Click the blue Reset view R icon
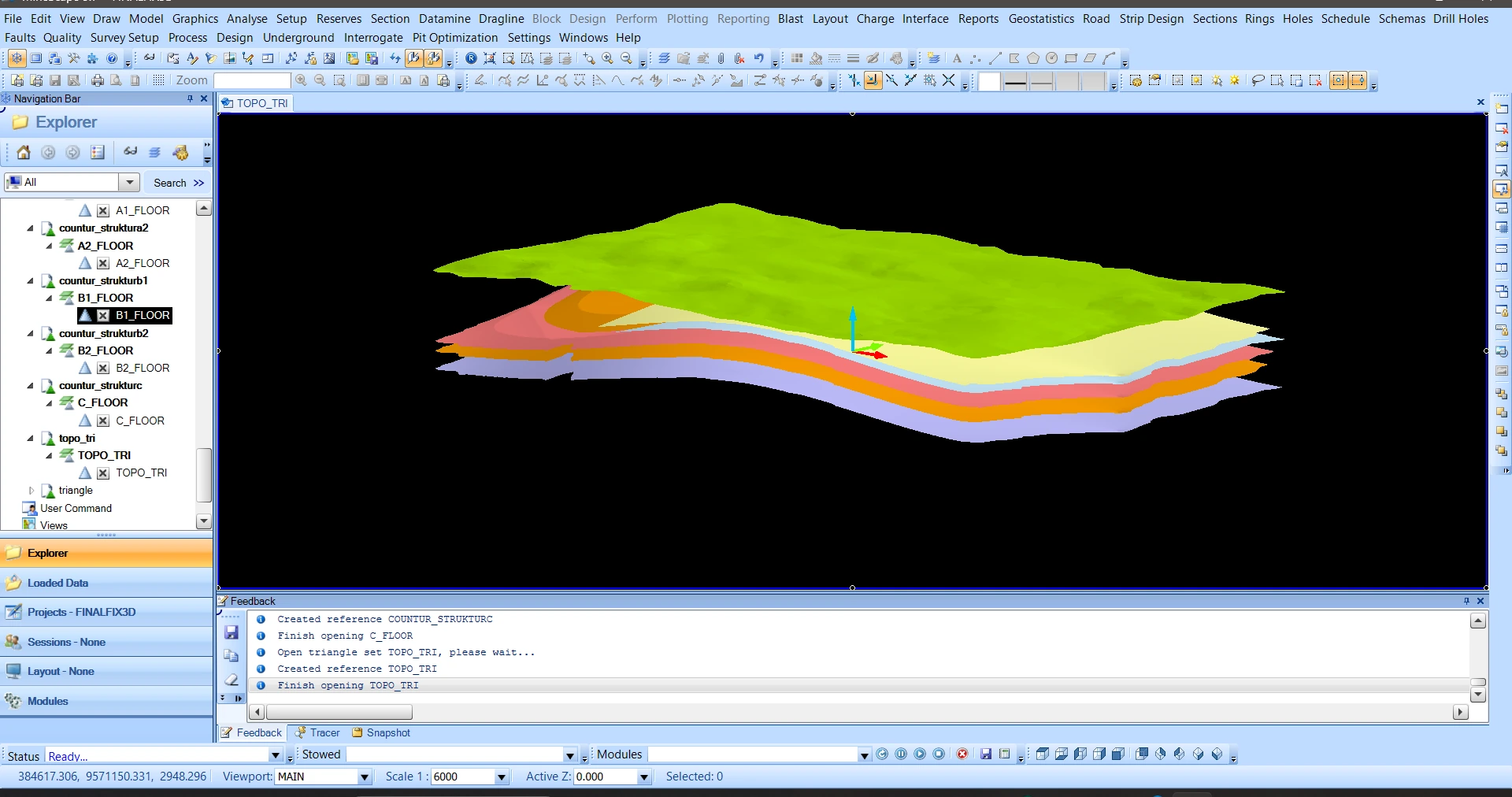 coord(471,58)
